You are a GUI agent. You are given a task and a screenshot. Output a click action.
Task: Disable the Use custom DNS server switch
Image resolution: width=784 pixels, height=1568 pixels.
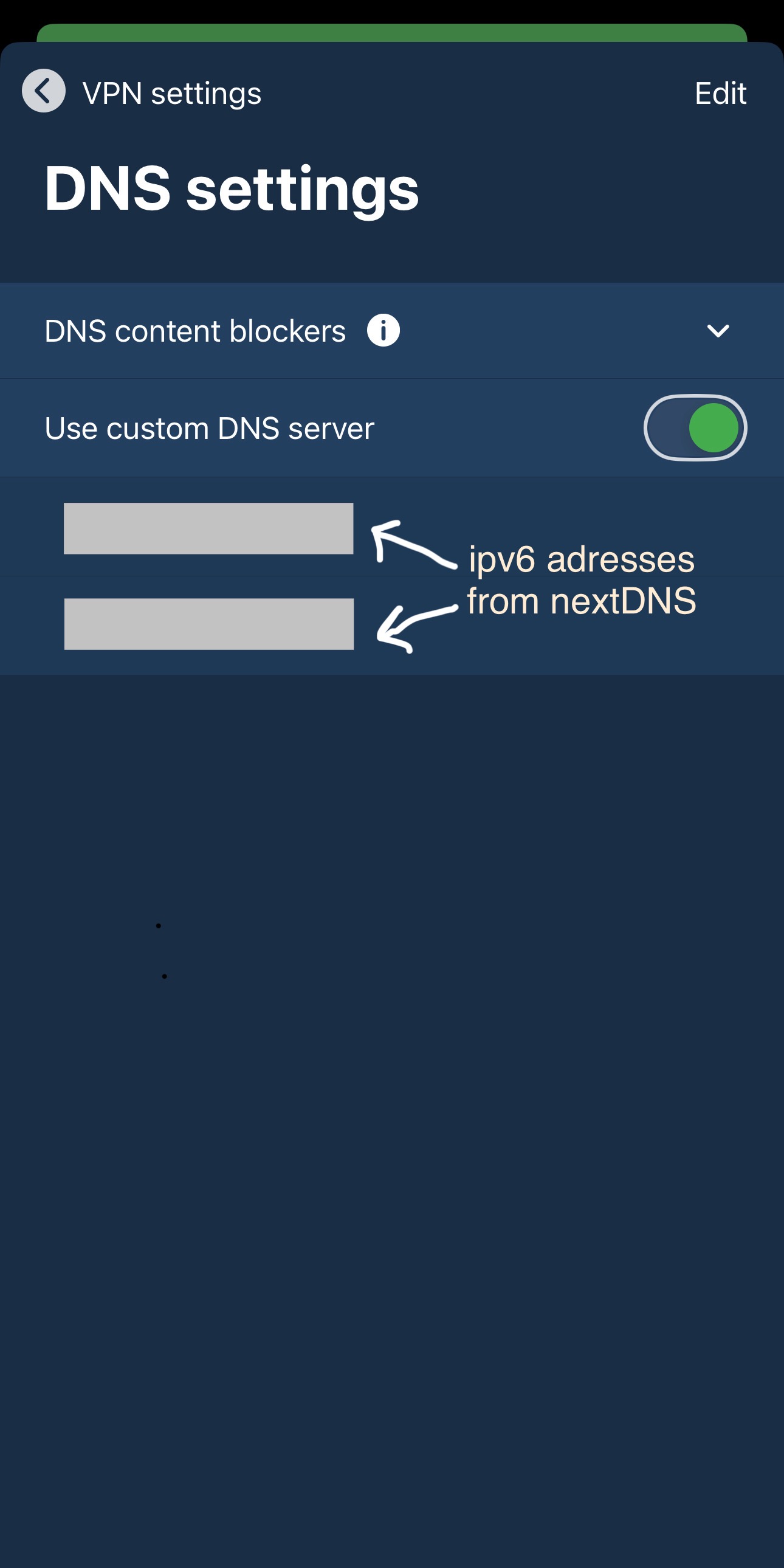pos(695,428)
